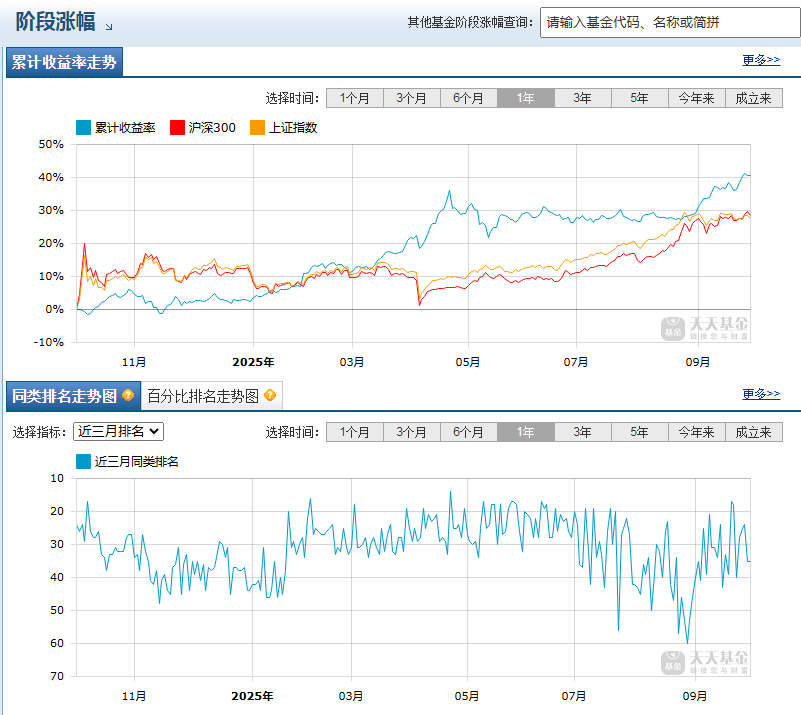Select the 累计收益率走势 tab
The height and width of the screenshot is (715, 801).
coord(64,62)
